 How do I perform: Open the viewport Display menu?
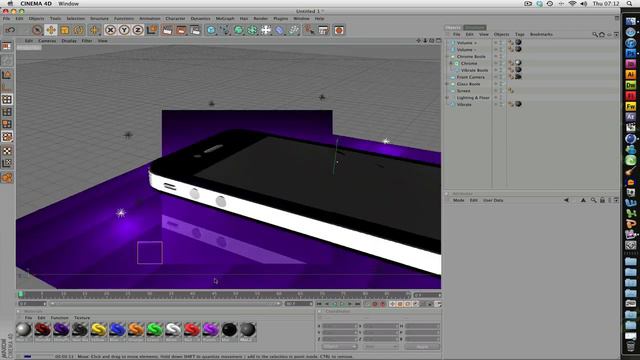[69, 41]
